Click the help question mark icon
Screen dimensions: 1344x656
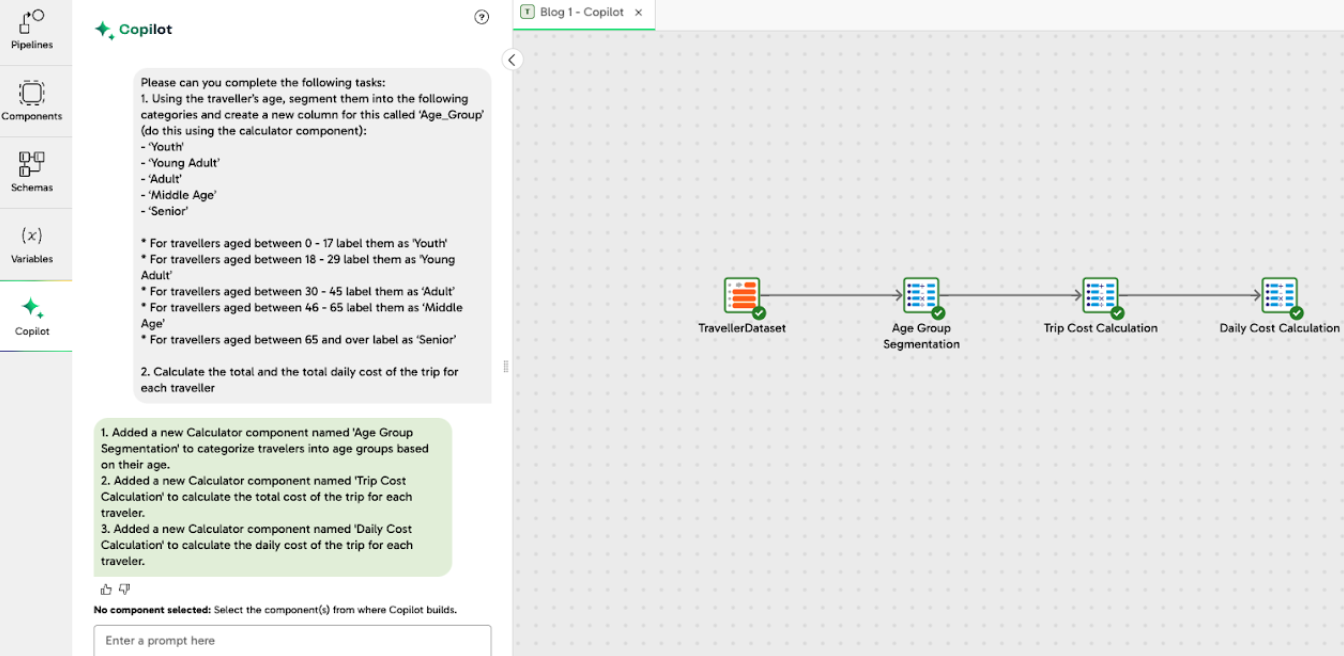[481, 17]
